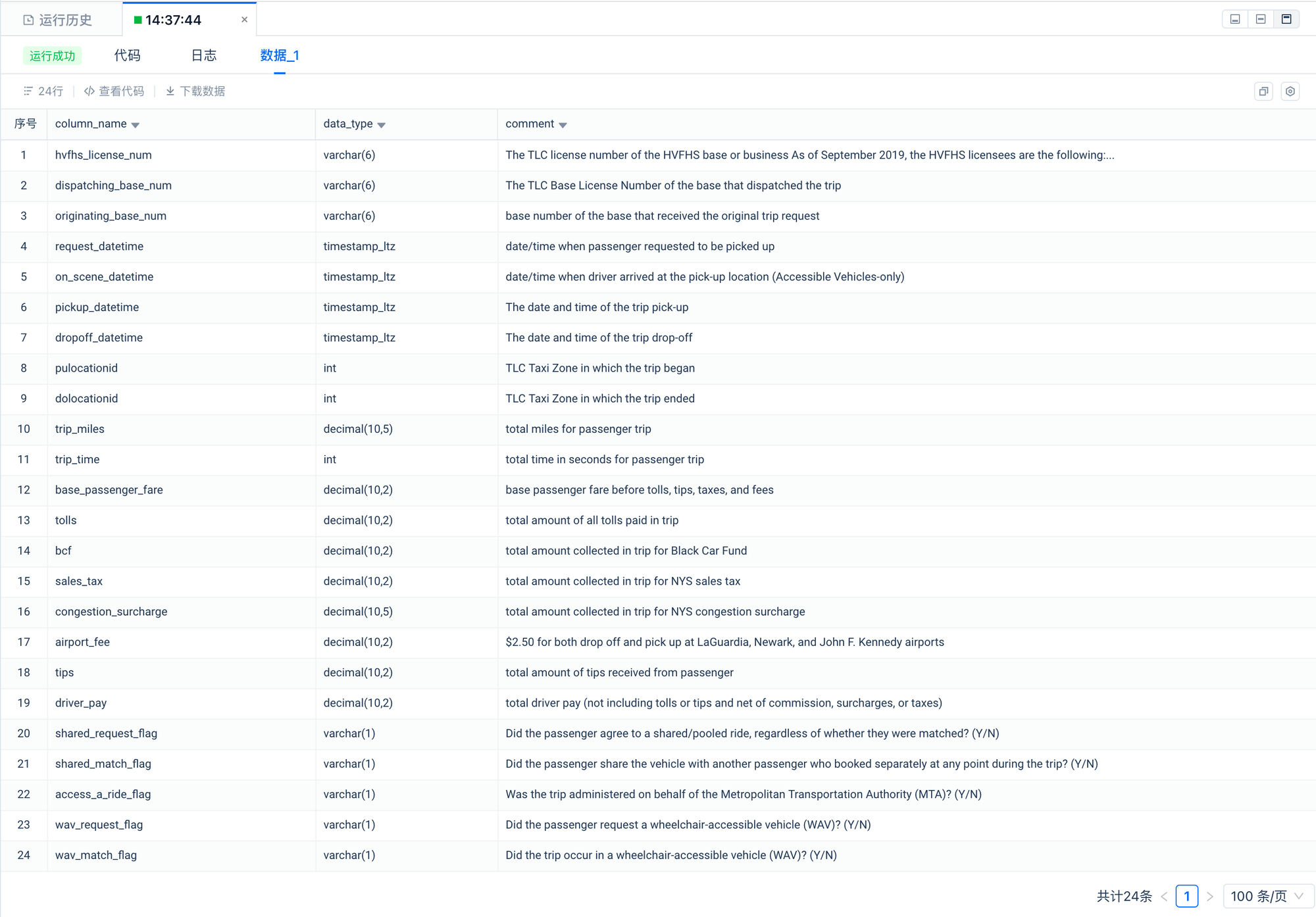Minimize the panel to bottom layout
The image size is (1316, 917).
pos(1235,19)
